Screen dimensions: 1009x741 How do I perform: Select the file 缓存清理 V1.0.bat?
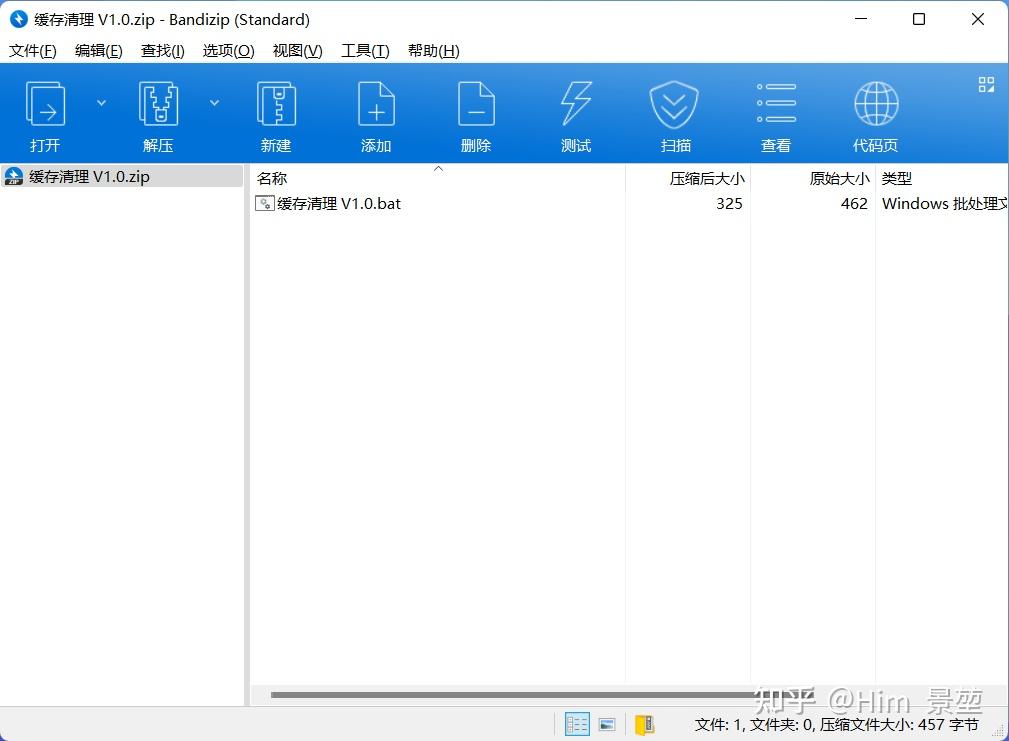pos(338,204)
